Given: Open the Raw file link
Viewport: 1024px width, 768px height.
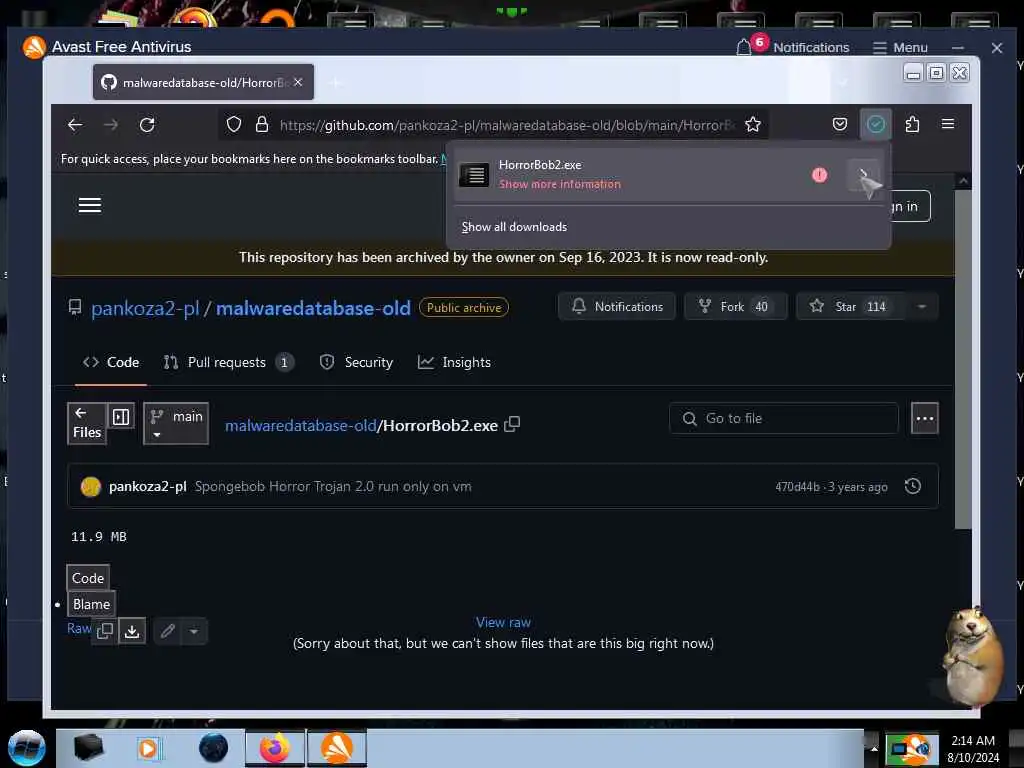Looking at the screenshot, I should (79, 628).
